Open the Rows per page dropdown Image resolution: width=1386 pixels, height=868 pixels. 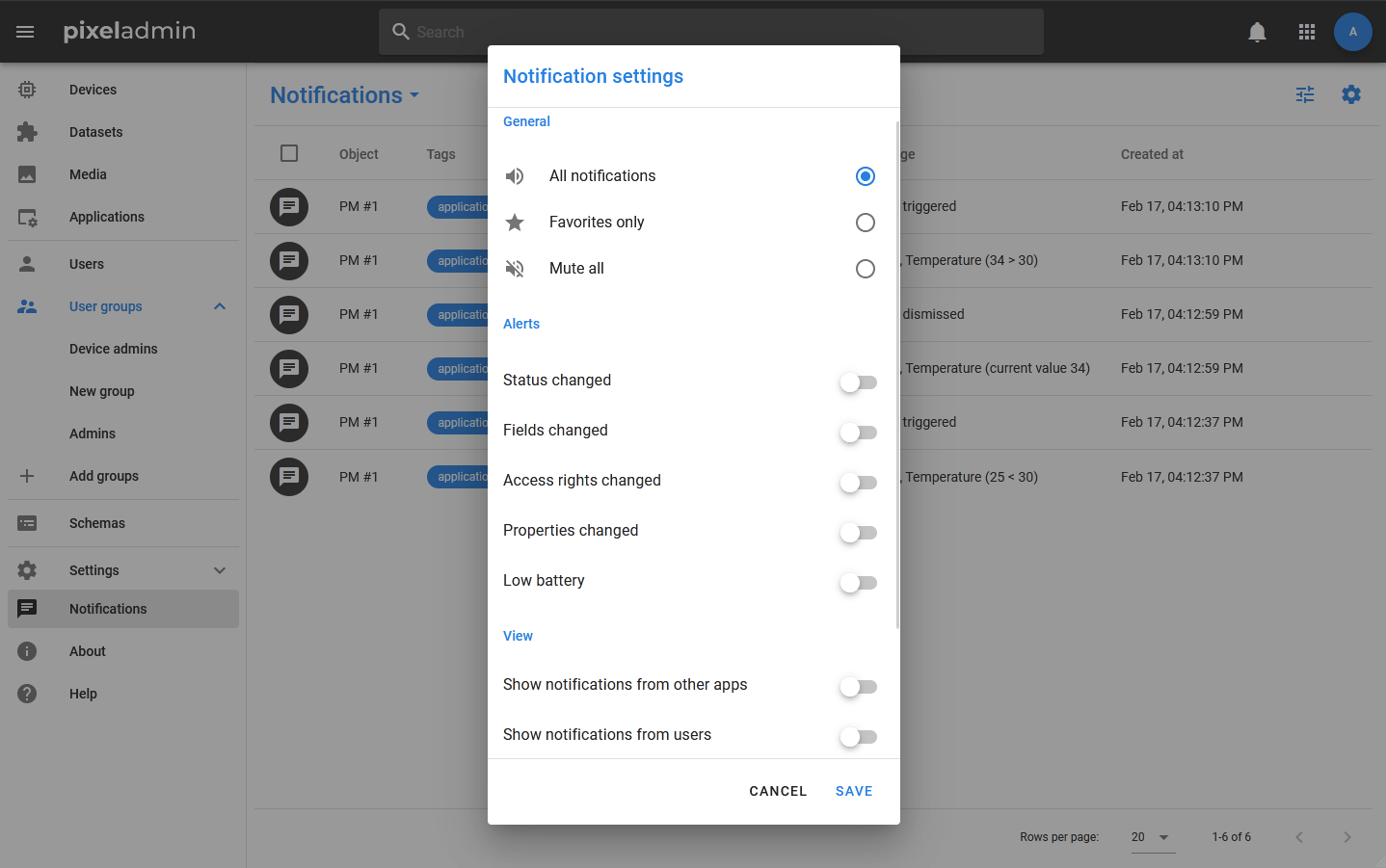[x=1151, y=837]
